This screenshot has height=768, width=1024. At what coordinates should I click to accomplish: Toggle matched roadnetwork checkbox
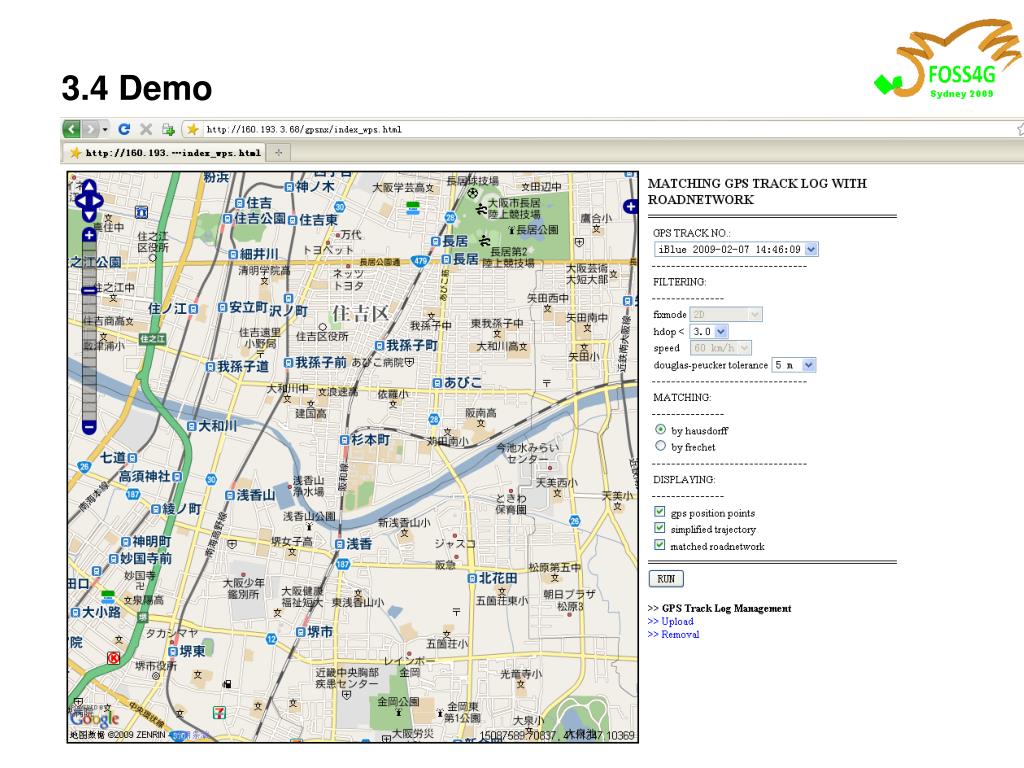(660, 545)
